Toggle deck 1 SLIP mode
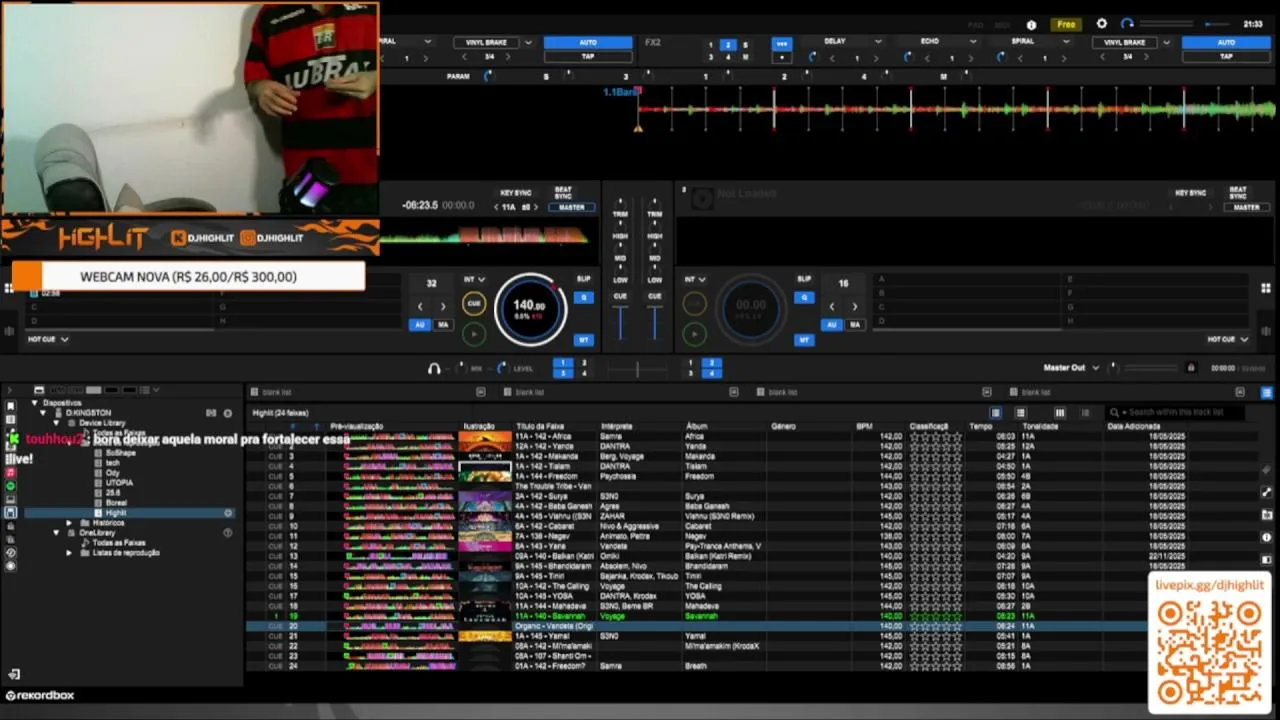The image size is (1280, 720). click(x=584, y=279)
